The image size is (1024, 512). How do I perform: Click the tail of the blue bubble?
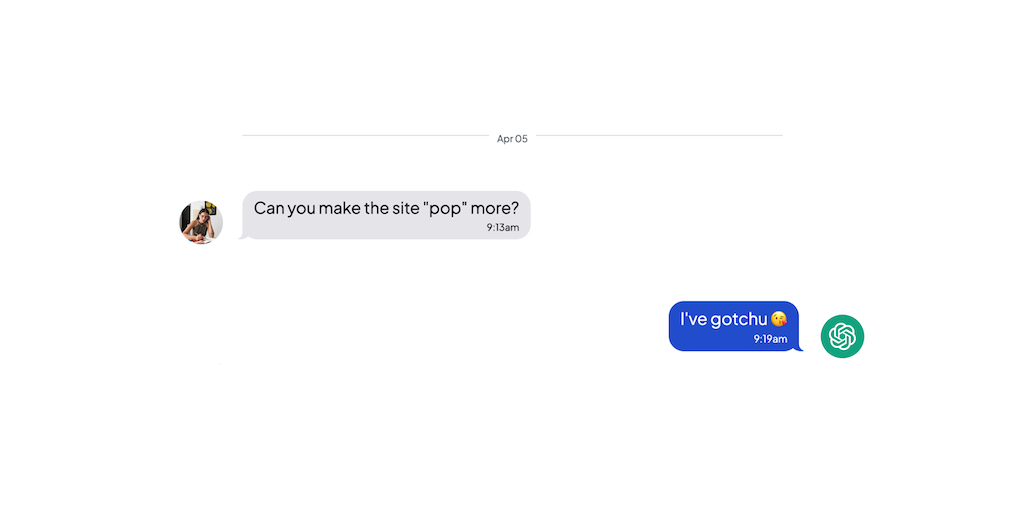pos(799,347)
